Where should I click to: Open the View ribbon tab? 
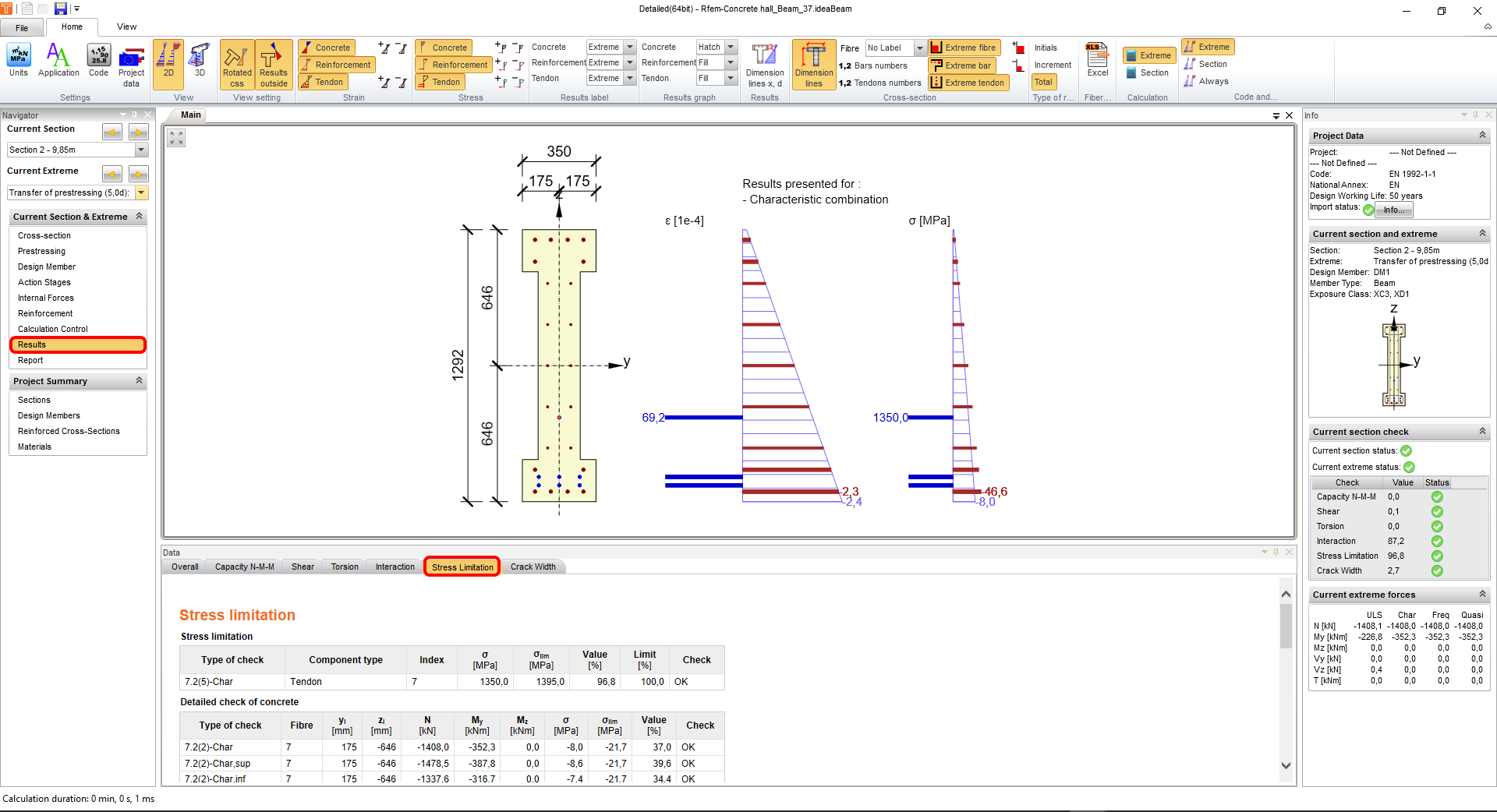pos(126,26)
